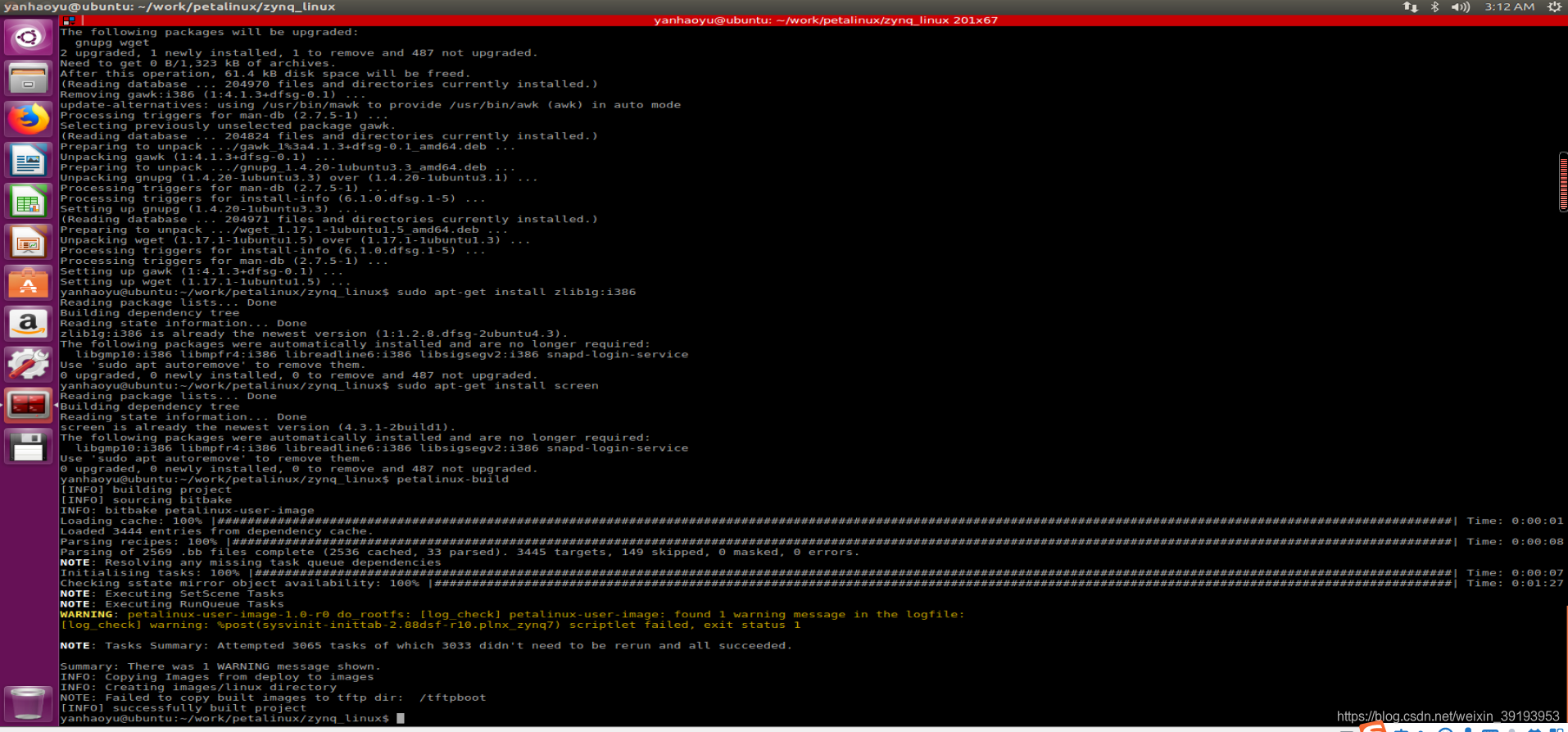Click 'screen is already the newest version' line
The width and height of the screenshot is (1568, 732).
click(x=257, y=427)
